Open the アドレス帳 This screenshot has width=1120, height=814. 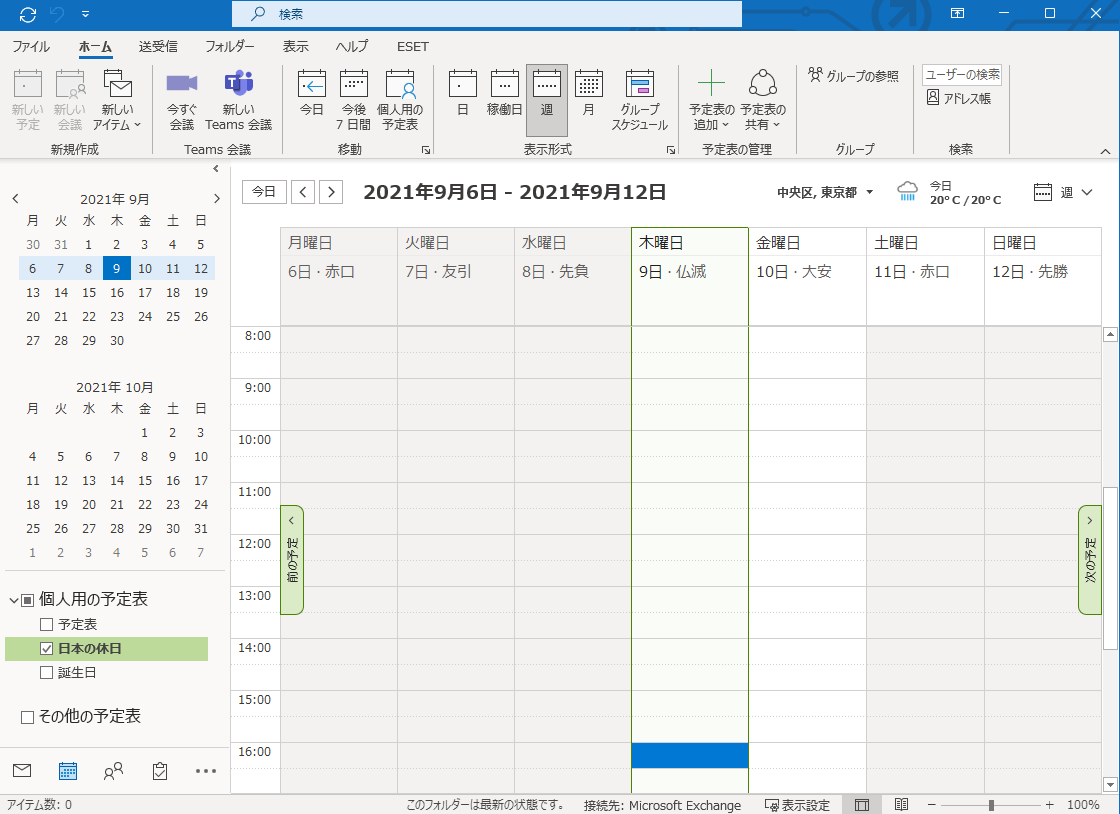coord(959,98)
